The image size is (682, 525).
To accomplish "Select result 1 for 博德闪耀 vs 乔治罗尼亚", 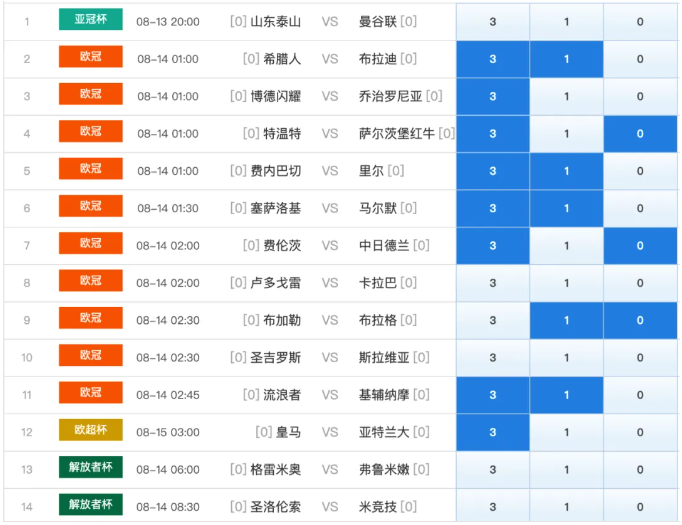I will (566, 96).
